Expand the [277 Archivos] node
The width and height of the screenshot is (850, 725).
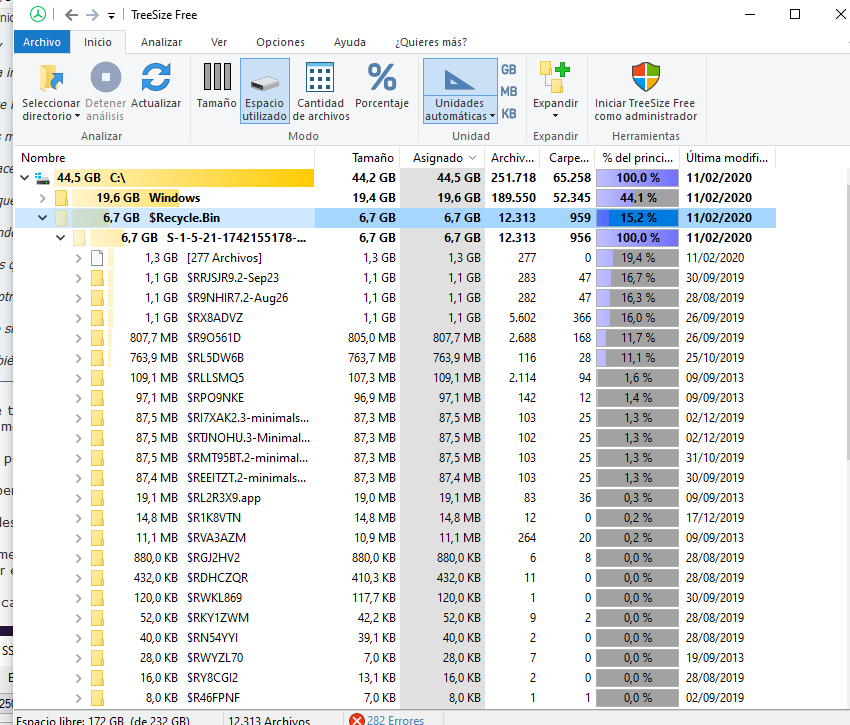click(79, 258)
